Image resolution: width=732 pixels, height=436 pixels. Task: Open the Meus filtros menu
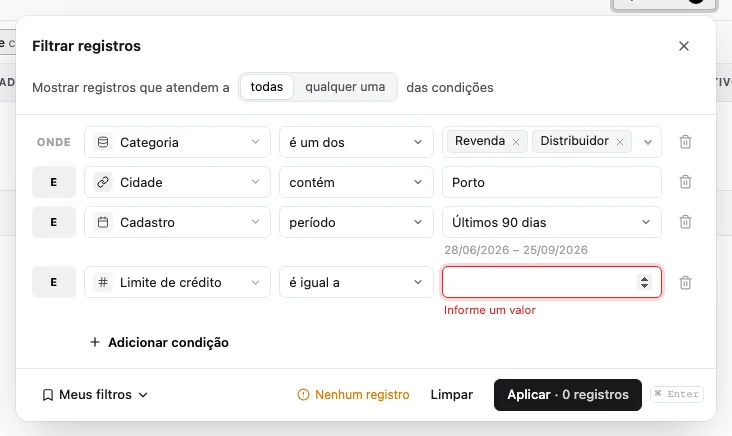(x=95, y=394)
